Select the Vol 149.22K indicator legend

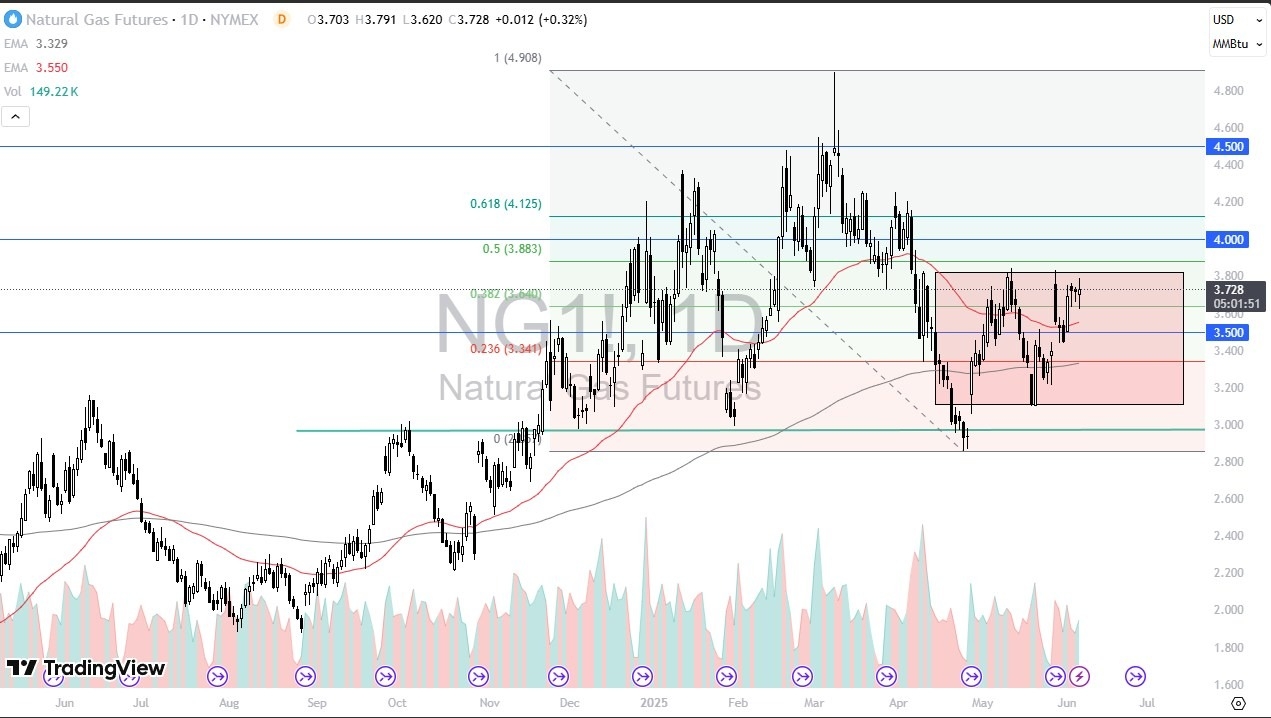[42, 91]
